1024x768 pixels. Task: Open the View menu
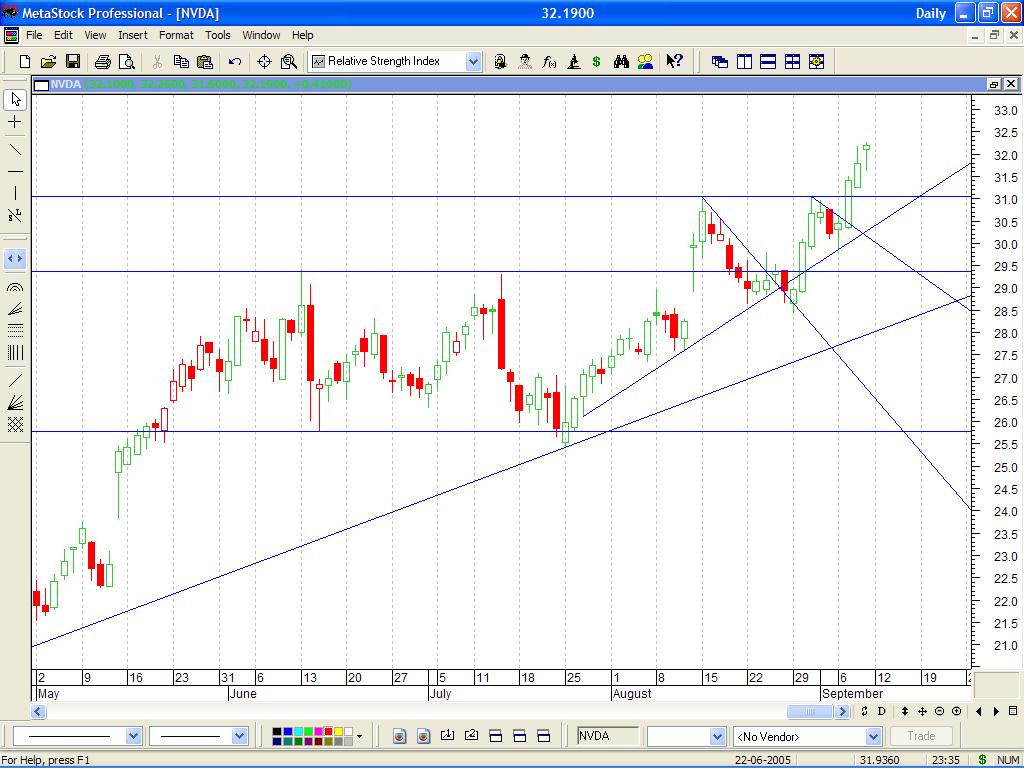[x=95, y=35]
